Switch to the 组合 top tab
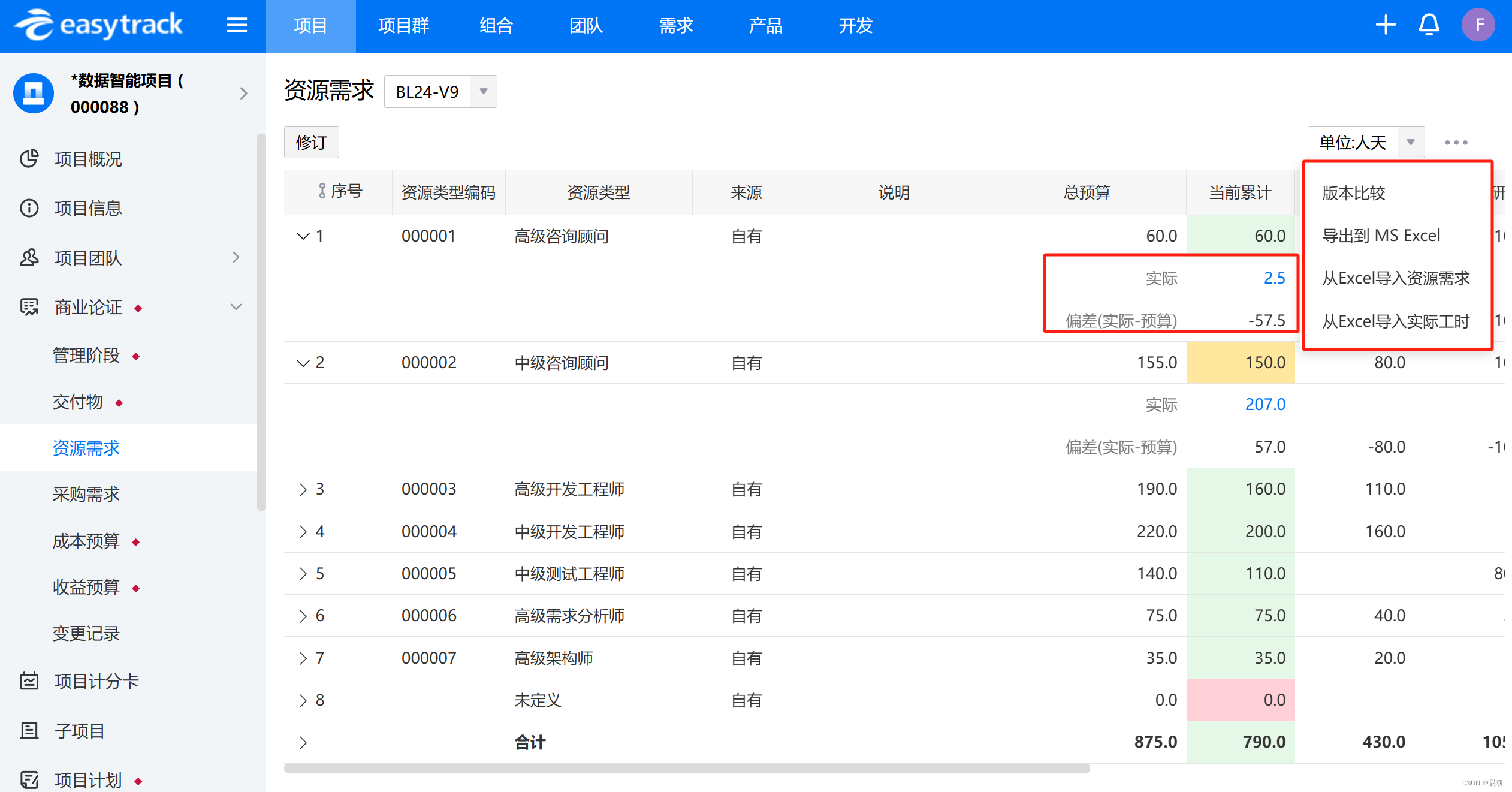1512x792 pixels. [496, 26]
